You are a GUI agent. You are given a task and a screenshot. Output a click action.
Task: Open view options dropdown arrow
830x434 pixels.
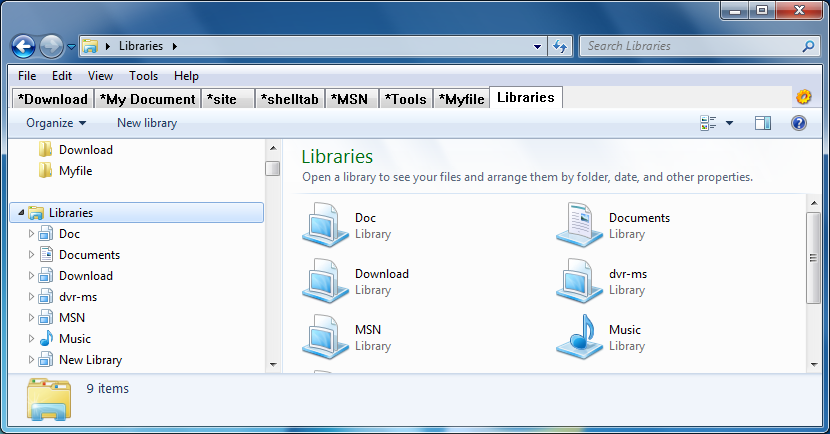point(729,123)
